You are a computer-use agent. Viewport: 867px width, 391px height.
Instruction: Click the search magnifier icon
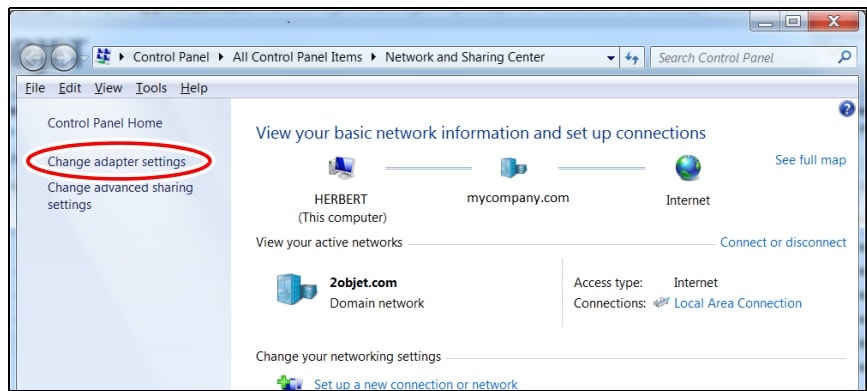coord(844,57)
